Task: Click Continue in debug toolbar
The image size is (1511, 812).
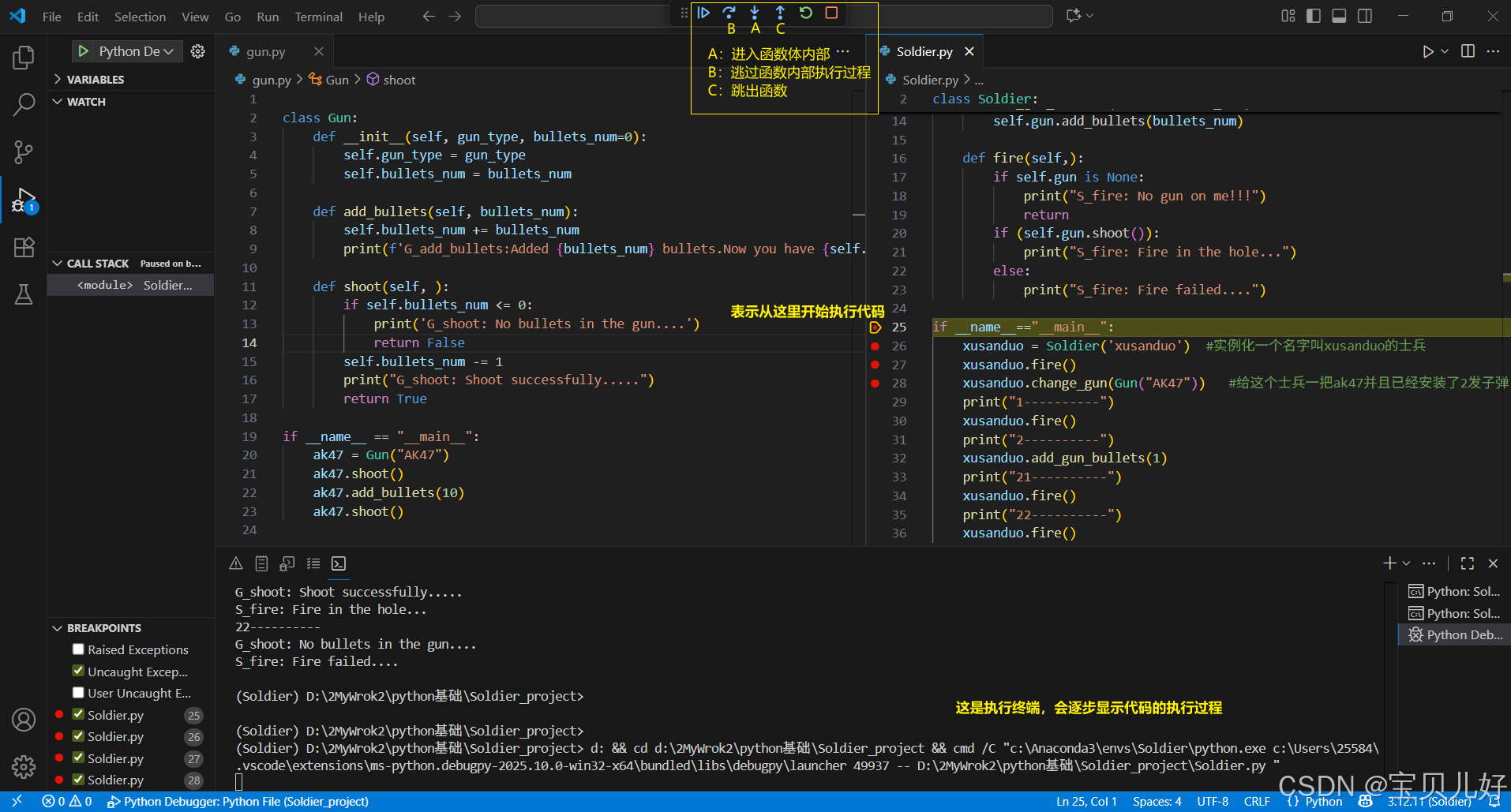Action: (x=703, y=13)
